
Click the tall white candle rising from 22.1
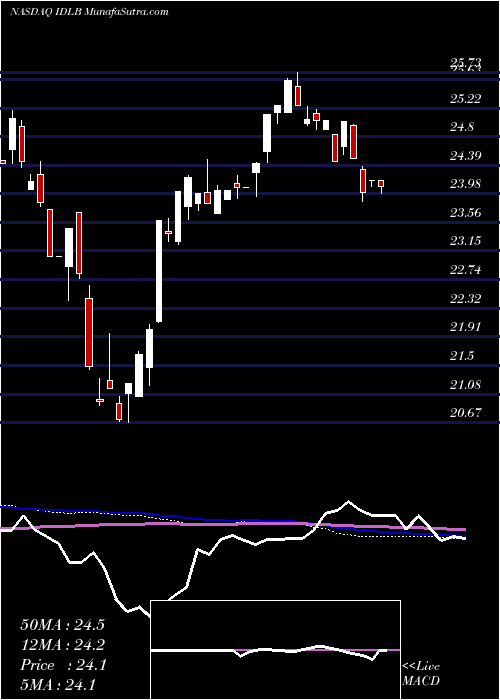pos(158,271)
